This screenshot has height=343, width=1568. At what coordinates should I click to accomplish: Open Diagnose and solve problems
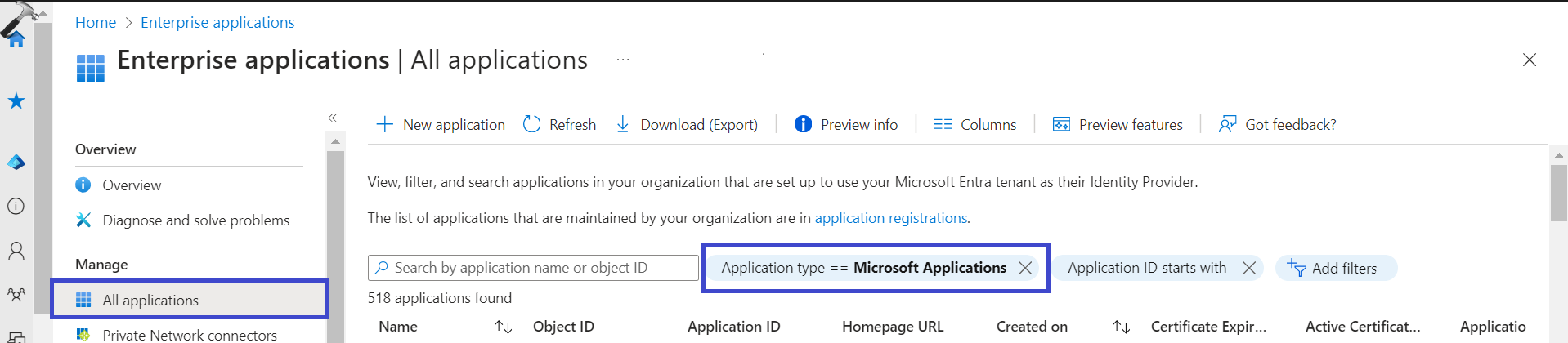(x=195, y=220)
